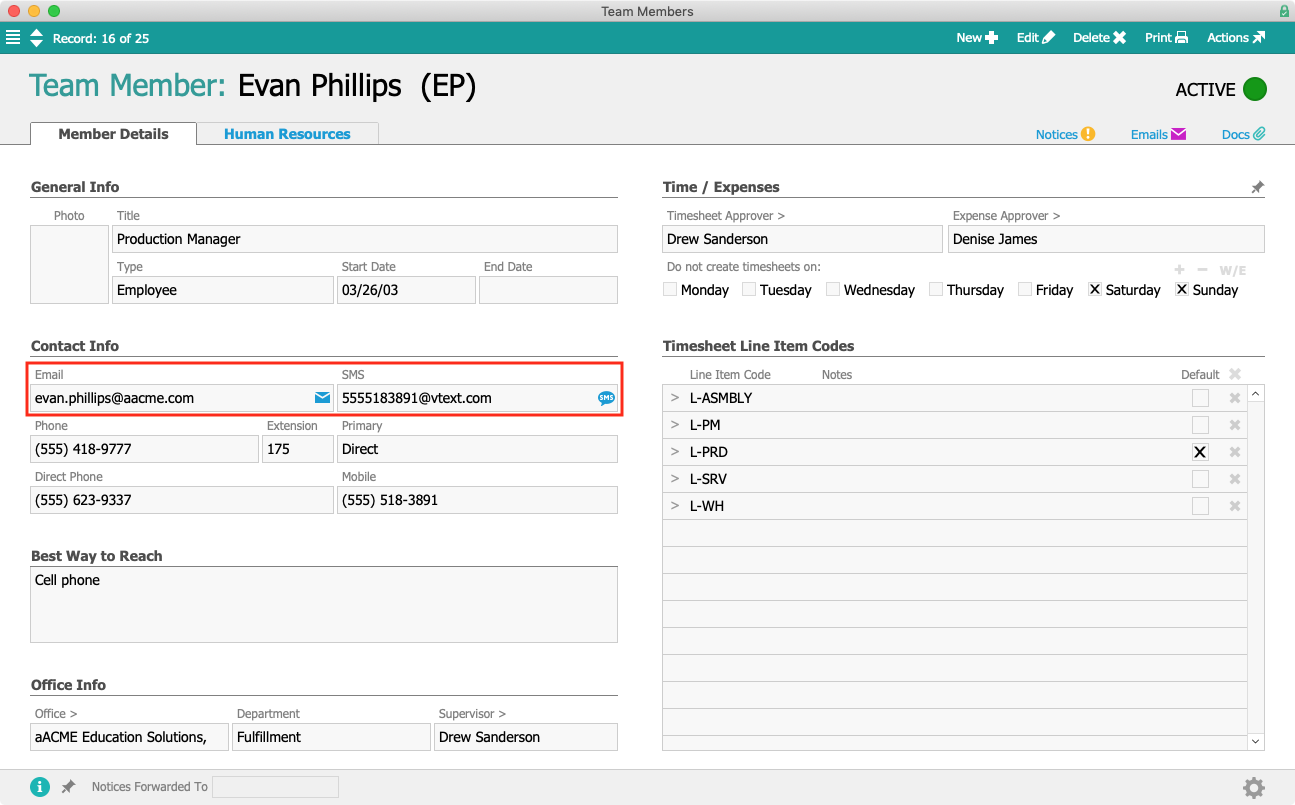Step to the next record arrow

pyautogui.click(x=37, y=44)
